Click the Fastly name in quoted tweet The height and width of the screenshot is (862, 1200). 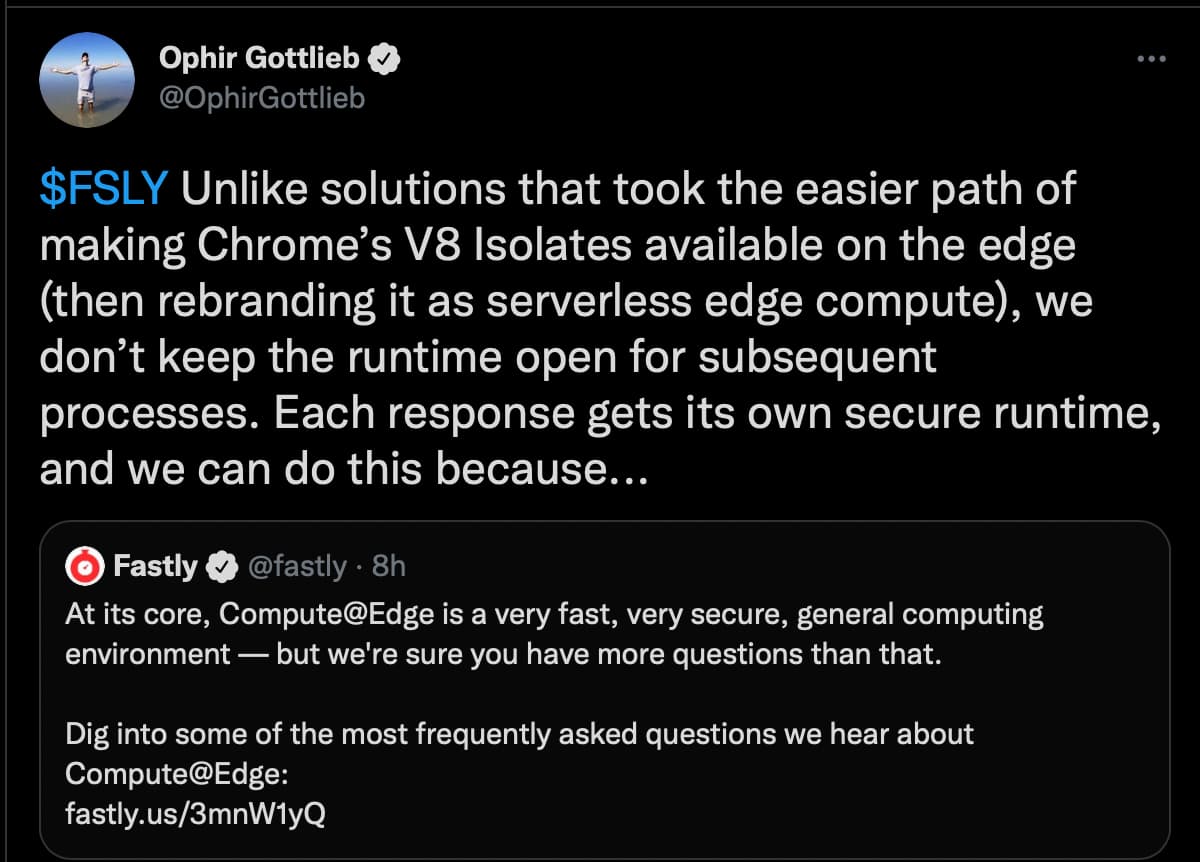155,567
